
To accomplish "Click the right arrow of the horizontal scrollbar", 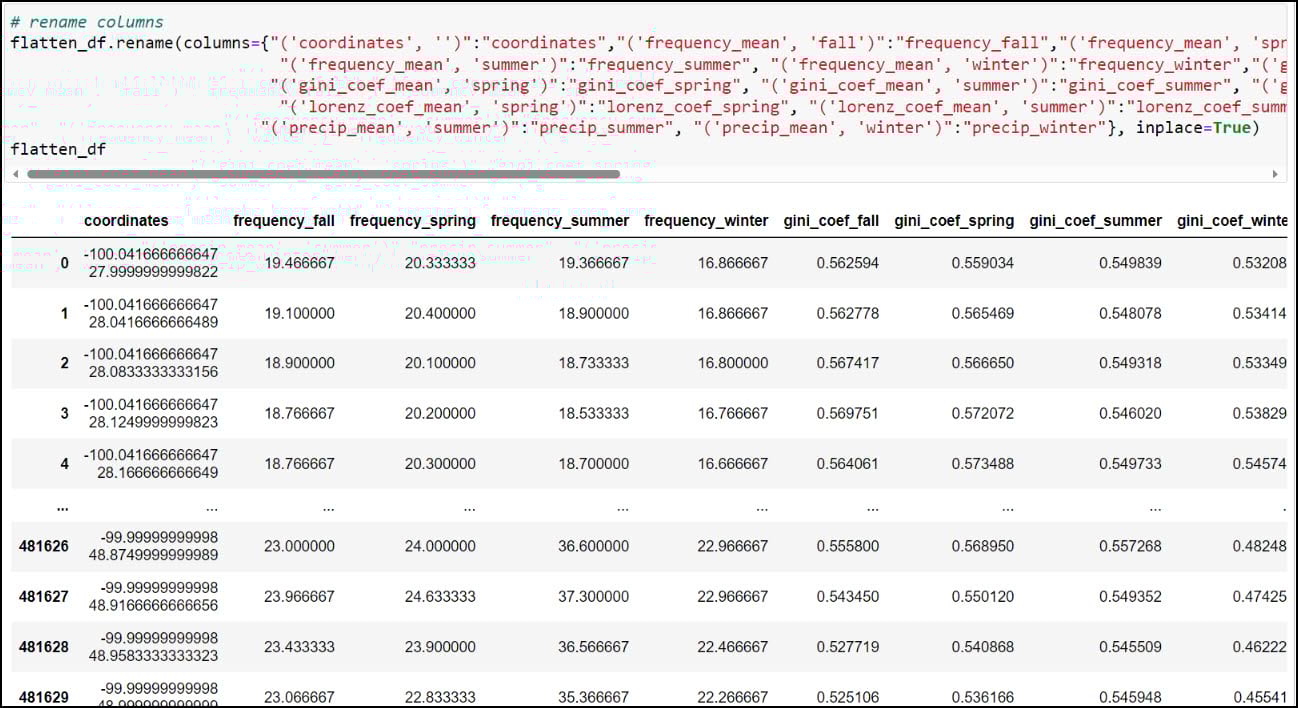I will coord(1274,174).
